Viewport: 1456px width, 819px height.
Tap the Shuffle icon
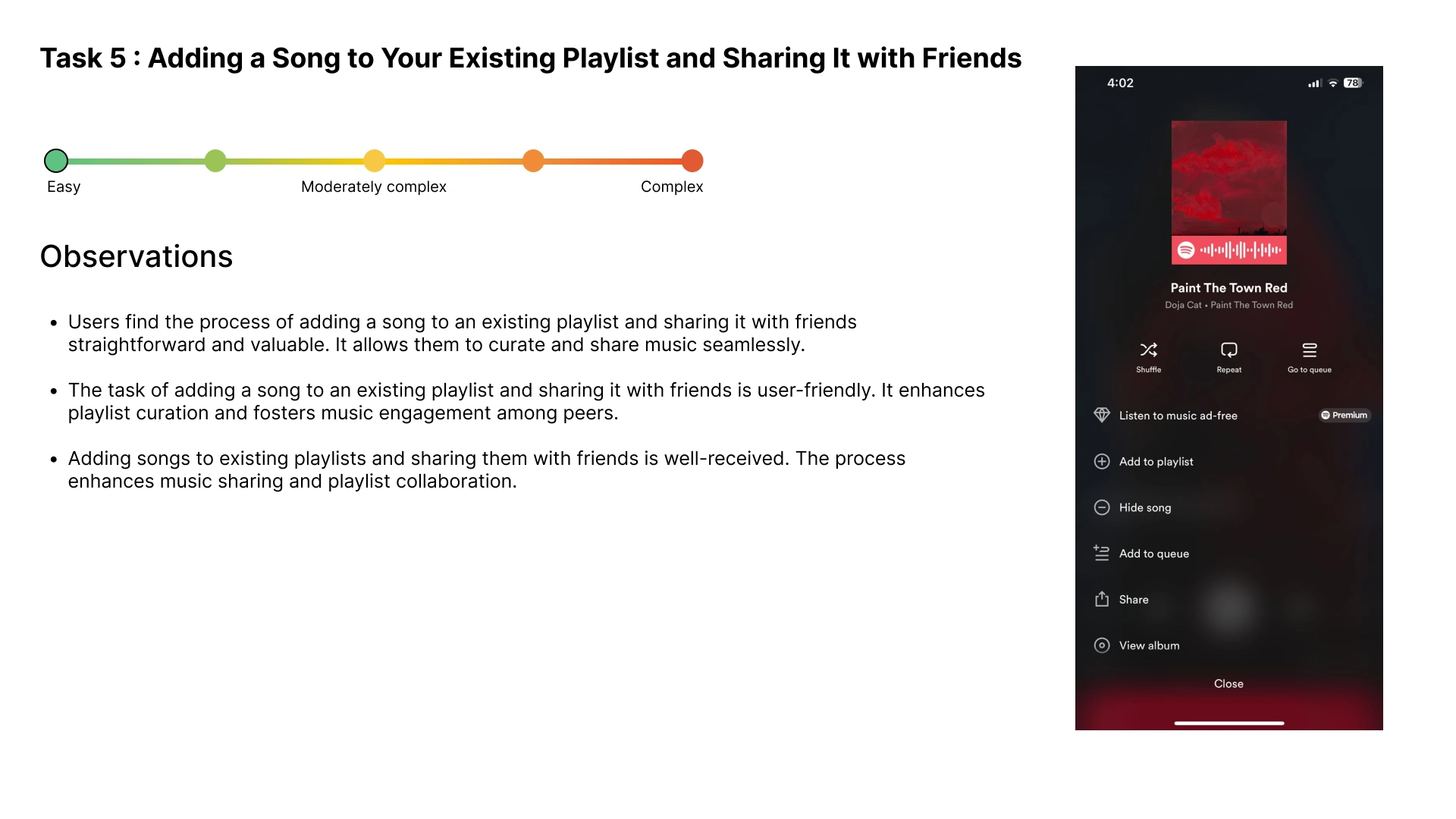coord(1148,350)
